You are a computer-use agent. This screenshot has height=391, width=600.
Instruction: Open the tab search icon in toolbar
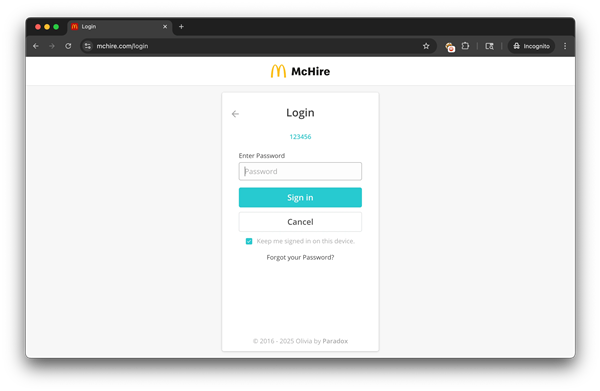pos(489,46)
